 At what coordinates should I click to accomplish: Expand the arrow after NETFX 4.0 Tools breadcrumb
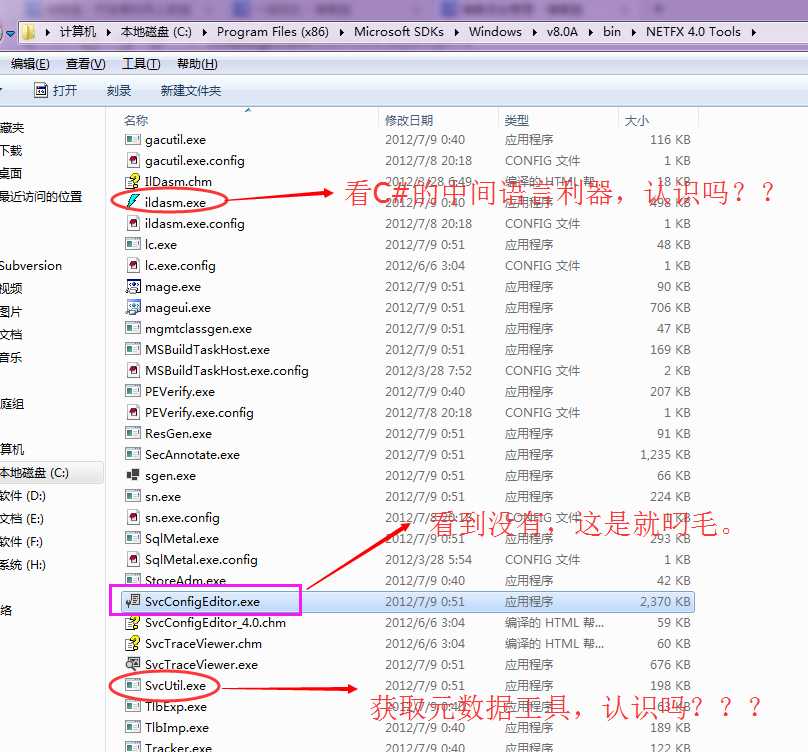(x=754, y=32)
